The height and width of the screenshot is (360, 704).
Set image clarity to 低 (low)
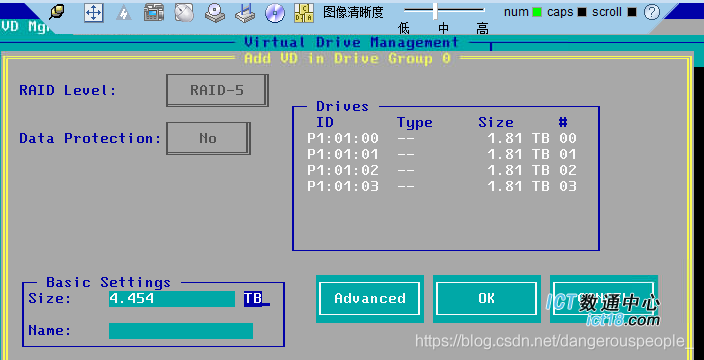pos(404,29)
